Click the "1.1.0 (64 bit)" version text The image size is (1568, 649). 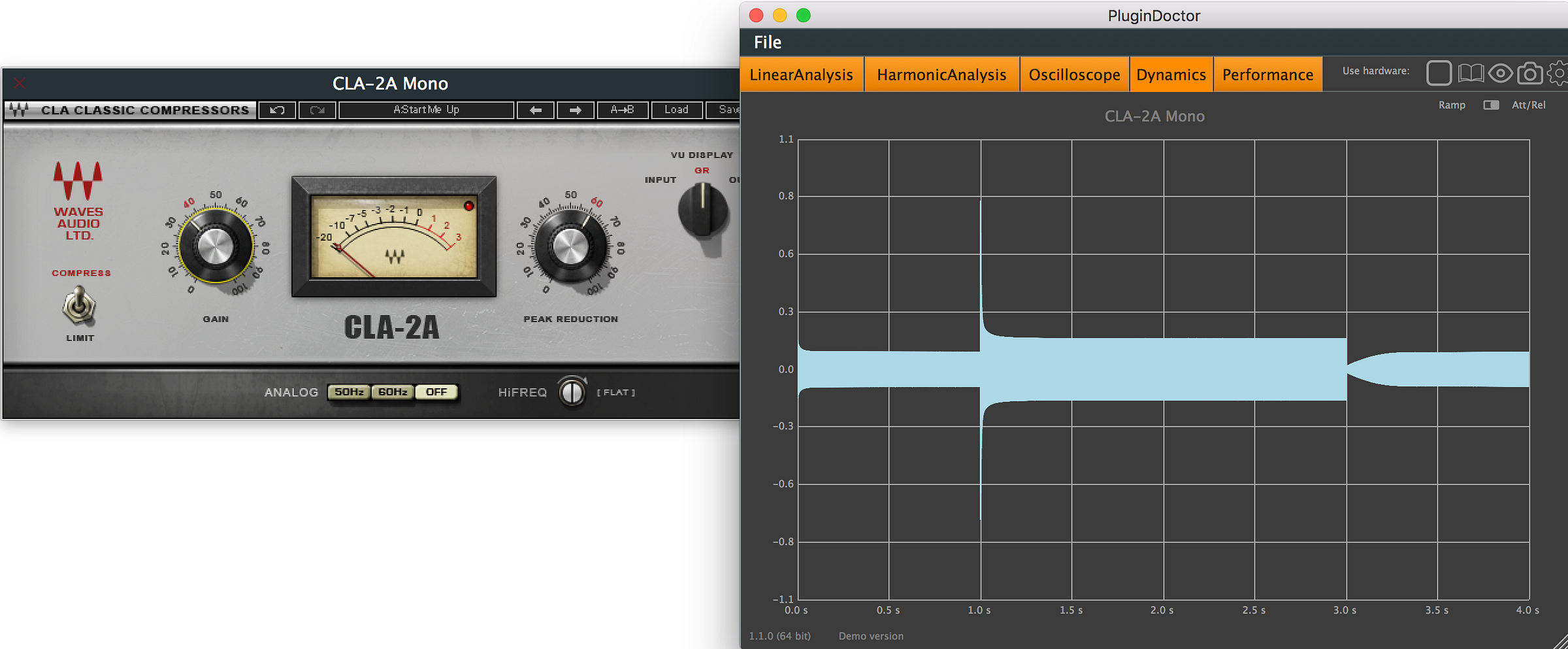(x=779, y=636)
